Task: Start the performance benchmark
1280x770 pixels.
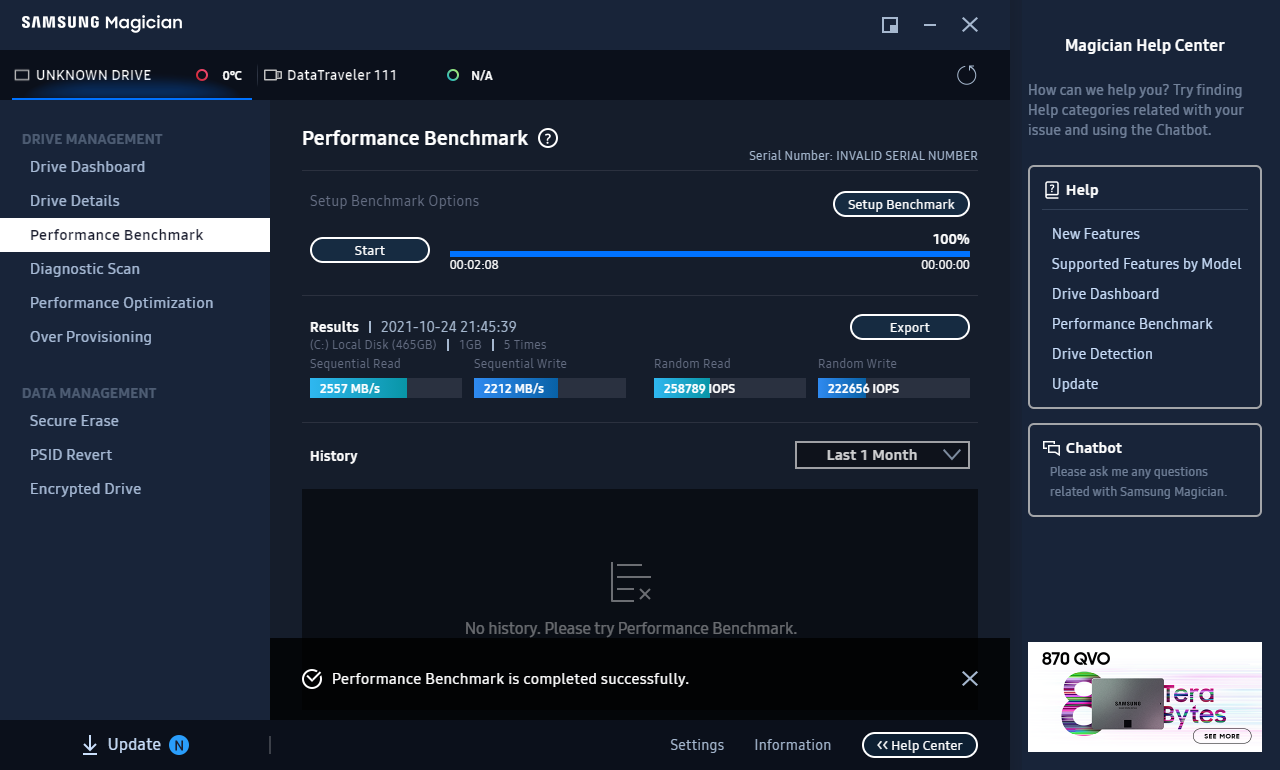Action: coord(370,250)
